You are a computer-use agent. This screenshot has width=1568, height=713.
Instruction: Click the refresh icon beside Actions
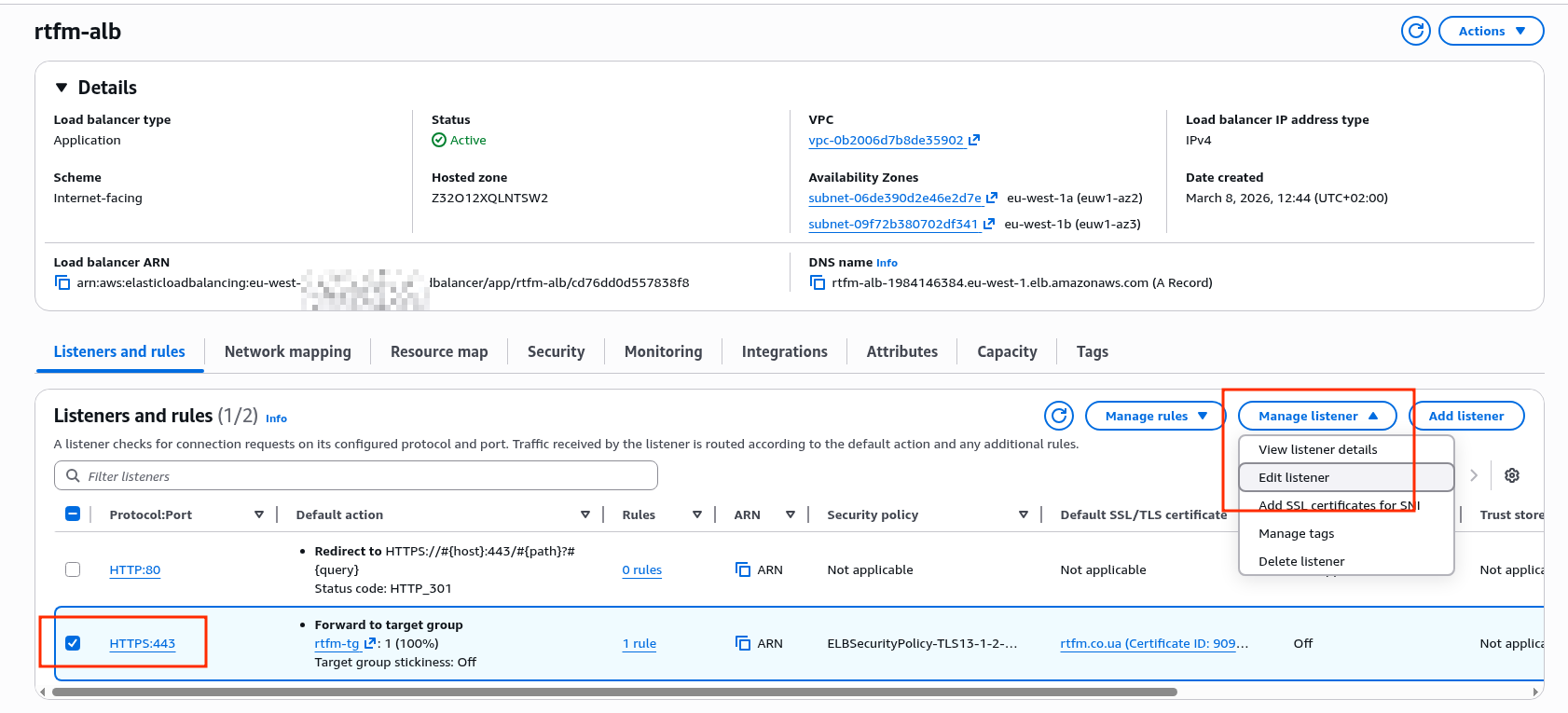[1415, 31]
